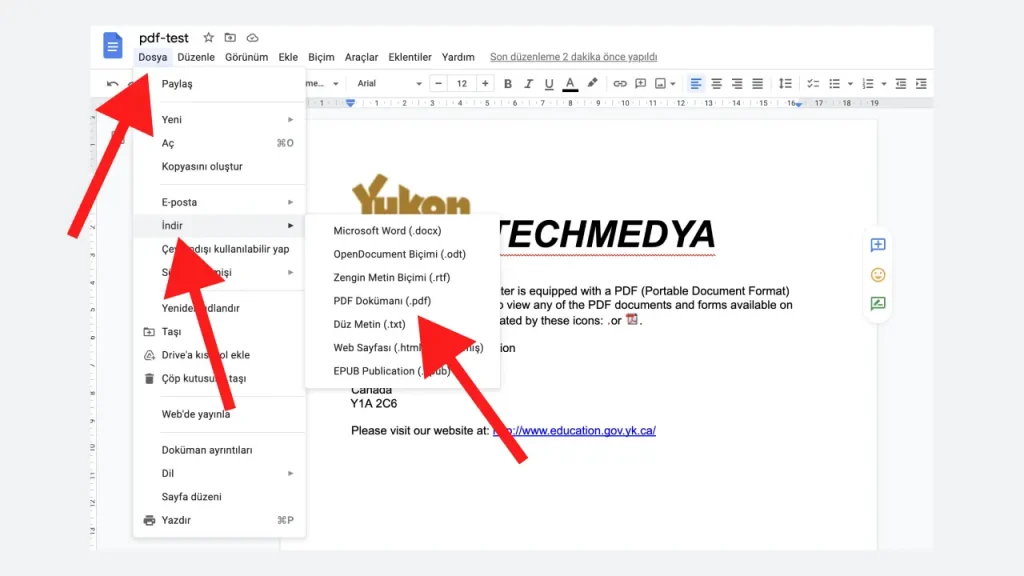Open the last edit history link
This screenshot has width=1024, height=576.
573,57
